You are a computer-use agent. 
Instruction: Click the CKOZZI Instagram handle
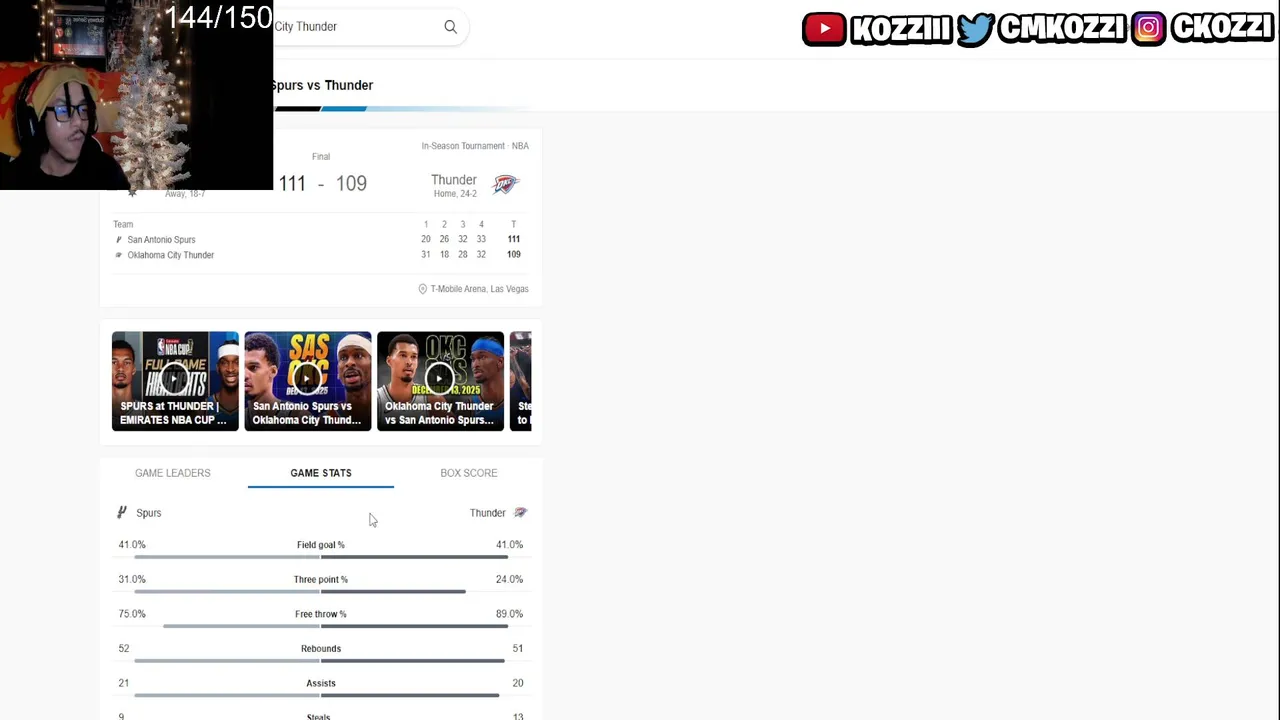[1221, 29]
